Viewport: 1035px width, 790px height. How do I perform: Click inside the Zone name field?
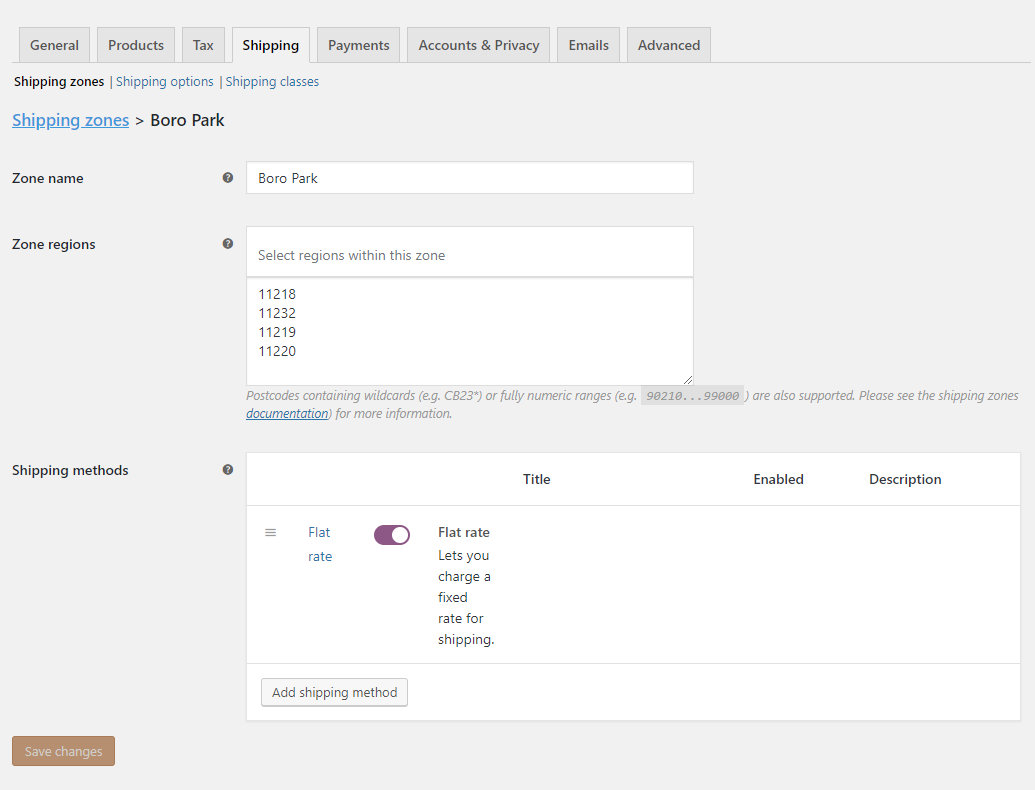coord(469,177)
